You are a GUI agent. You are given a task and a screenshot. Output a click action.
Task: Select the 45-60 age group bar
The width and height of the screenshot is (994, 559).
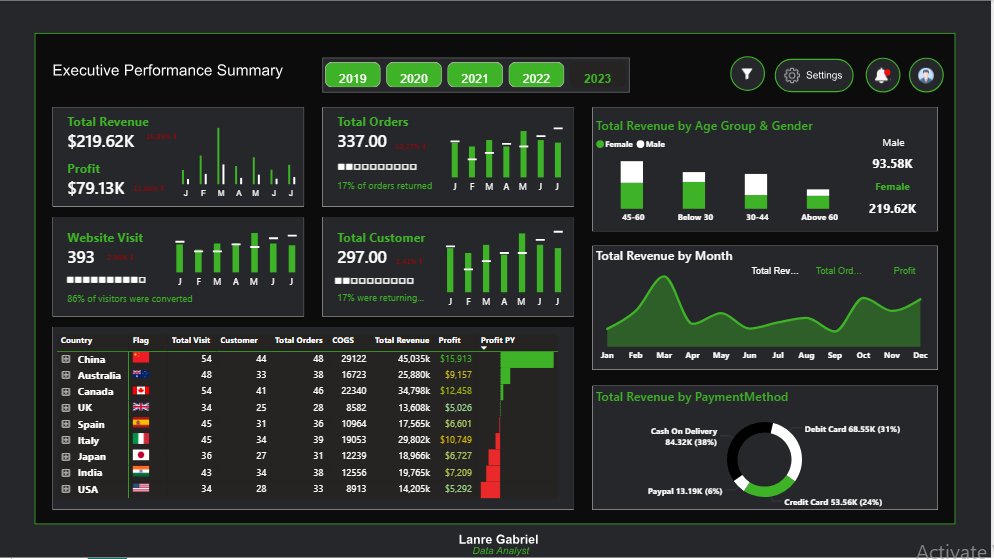coord(631,185)
